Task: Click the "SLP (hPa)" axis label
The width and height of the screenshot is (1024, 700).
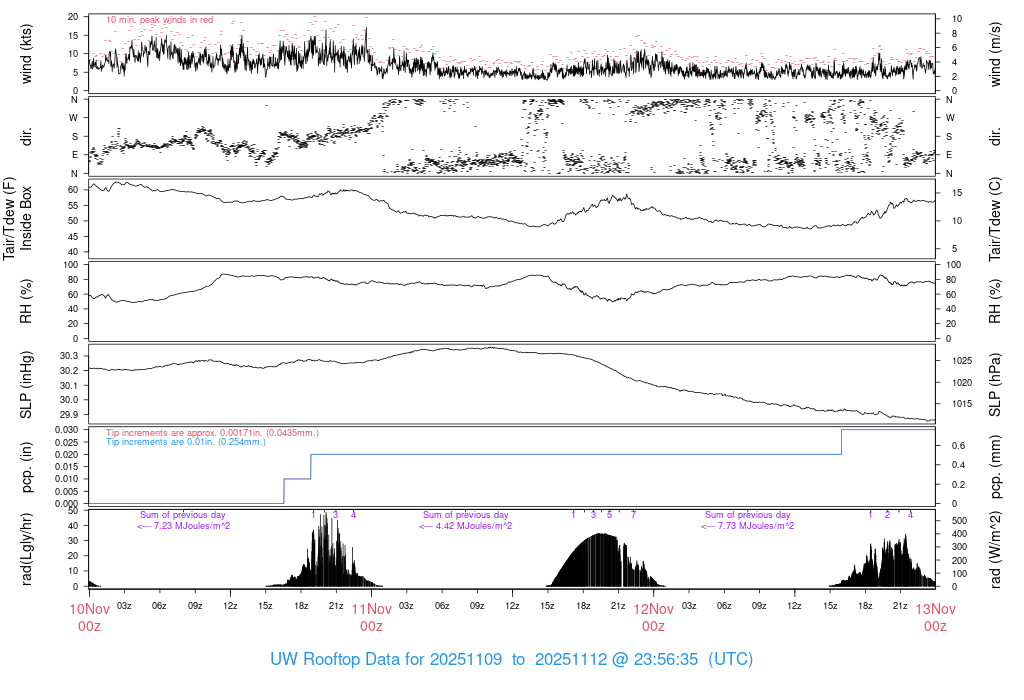Action: point(998,384)
